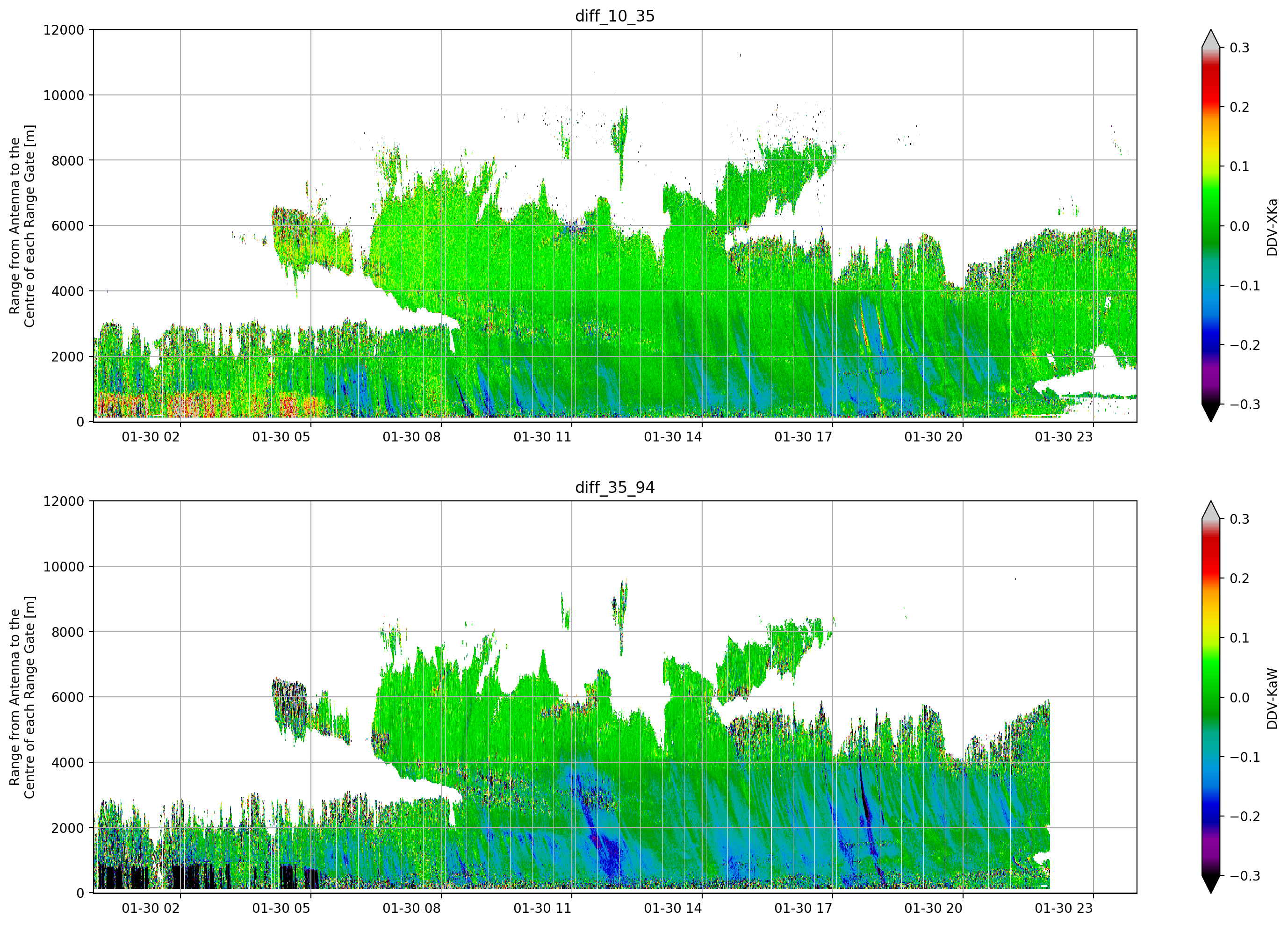1288x925 pixels.
Task: Click '01-30 14' under the diff_35_94 plot
Action: 673,909
